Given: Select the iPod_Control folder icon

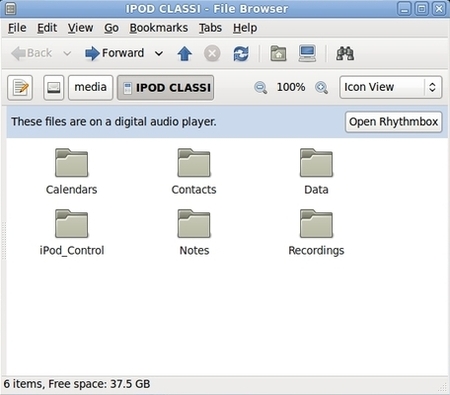Looking at the screenshot, I should (x=72, y=224).
